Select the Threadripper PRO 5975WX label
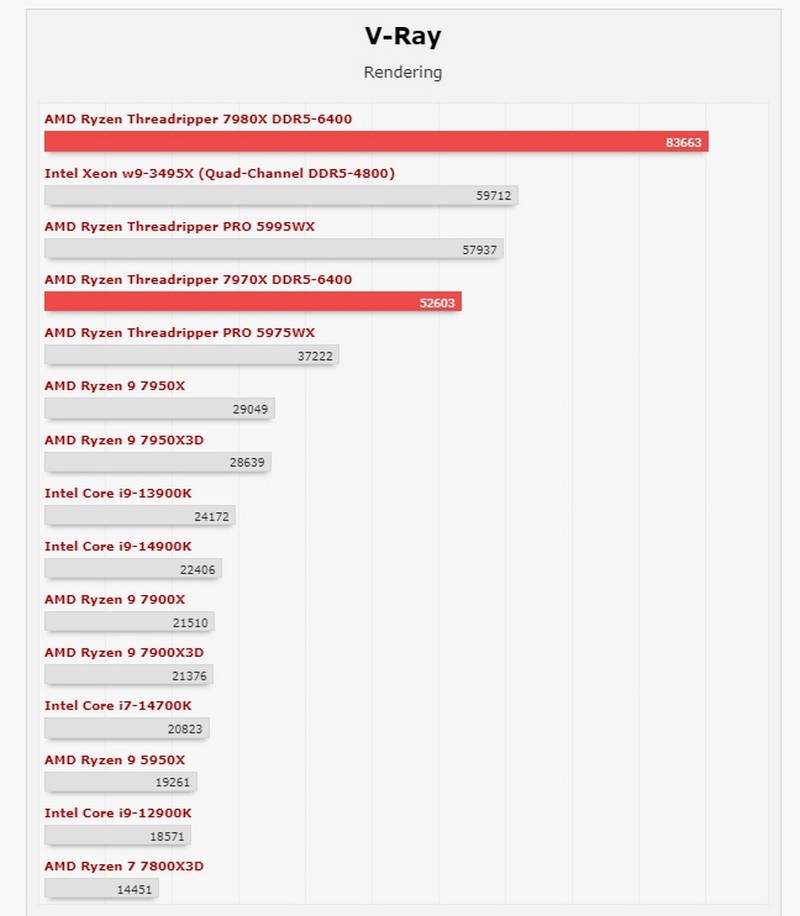 179,333
